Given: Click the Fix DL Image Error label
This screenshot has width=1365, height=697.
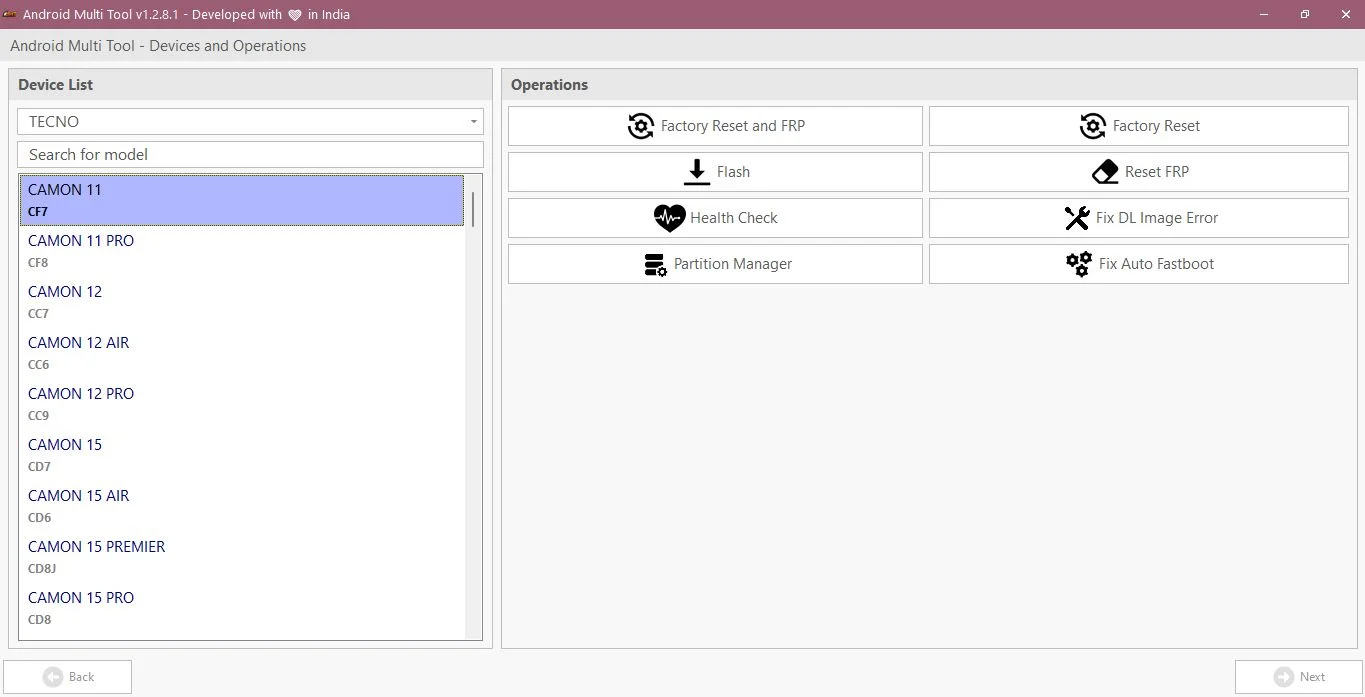Looking at the screenshot, I should click(1157, 218).
